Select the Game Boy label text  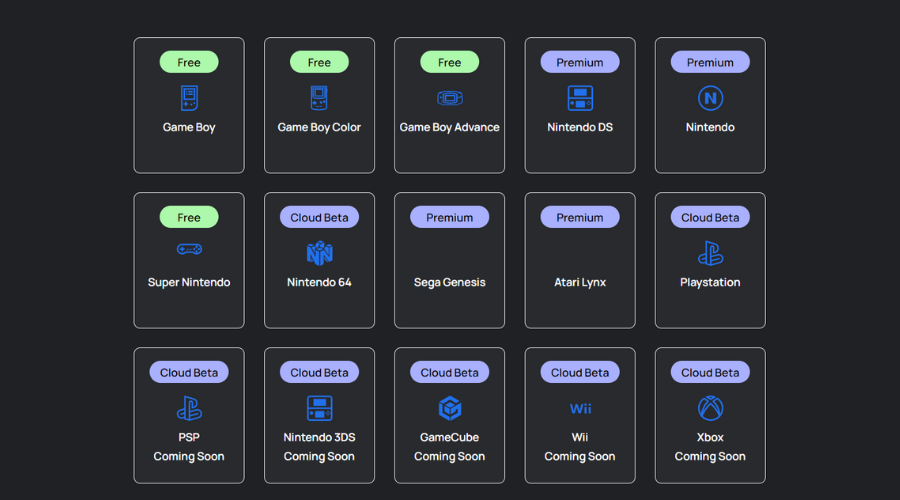[189, 127]
